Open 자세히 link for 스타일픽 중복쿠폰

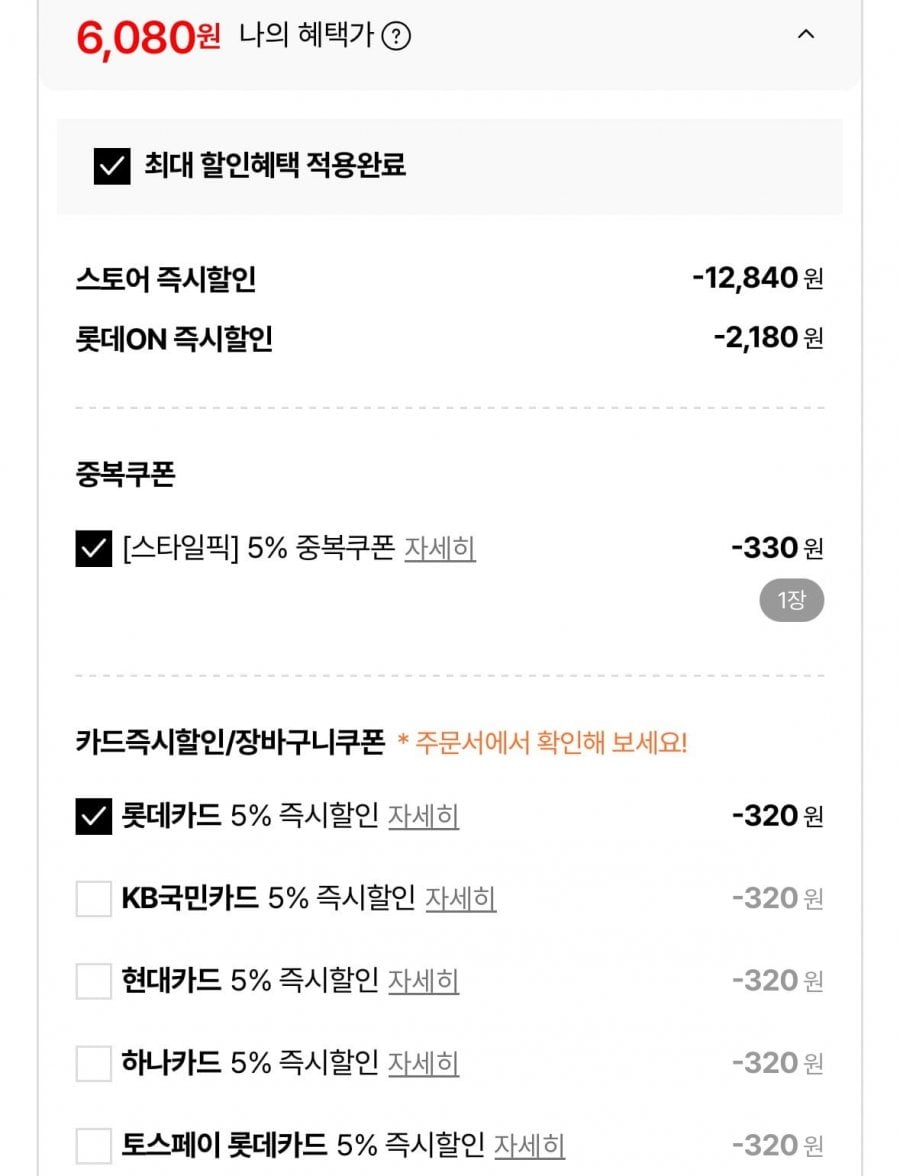[440, 549]
